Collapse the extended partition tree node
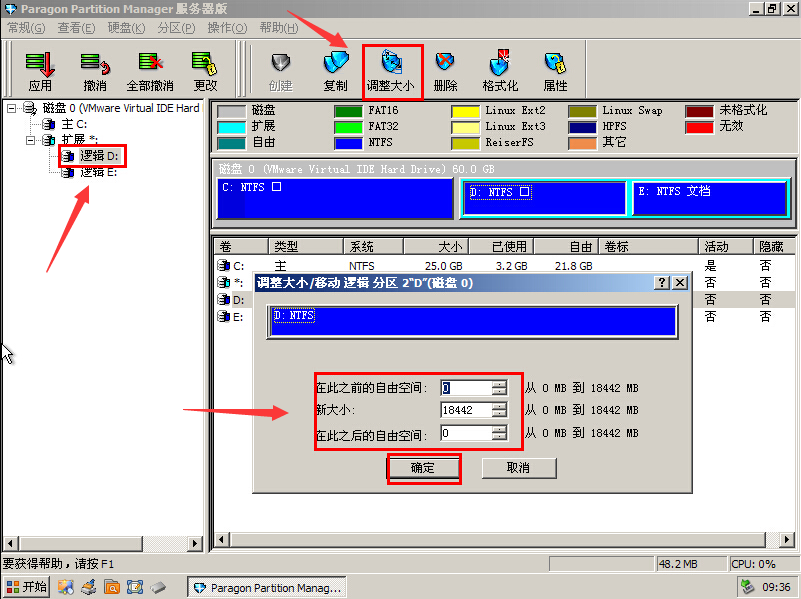This screenshot has height=599, width=801. (x=31, y=140)
